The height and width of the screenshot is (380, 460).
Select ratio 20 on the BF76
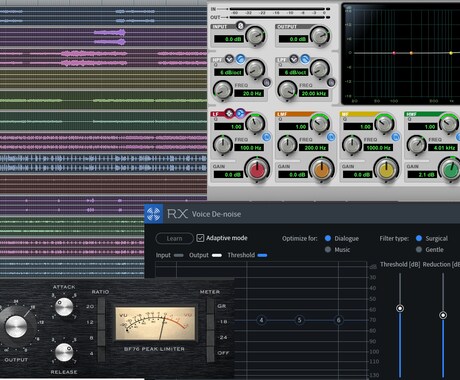pos(101,306)
